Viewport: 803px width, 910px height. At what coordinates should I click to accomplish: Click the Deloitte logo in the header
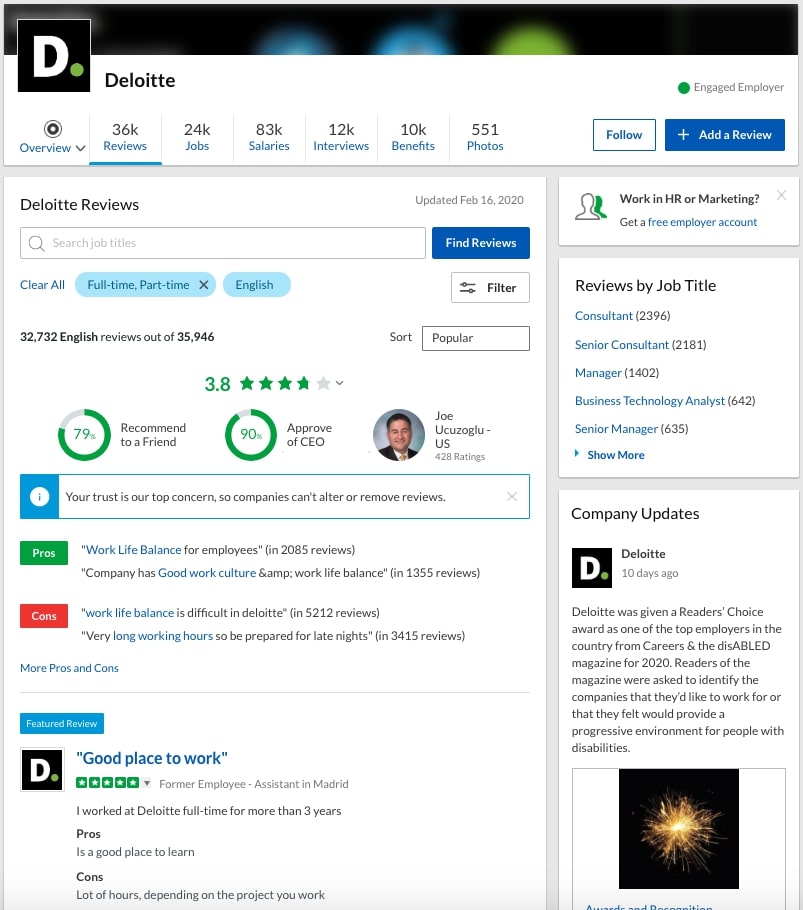coord(54,56)
